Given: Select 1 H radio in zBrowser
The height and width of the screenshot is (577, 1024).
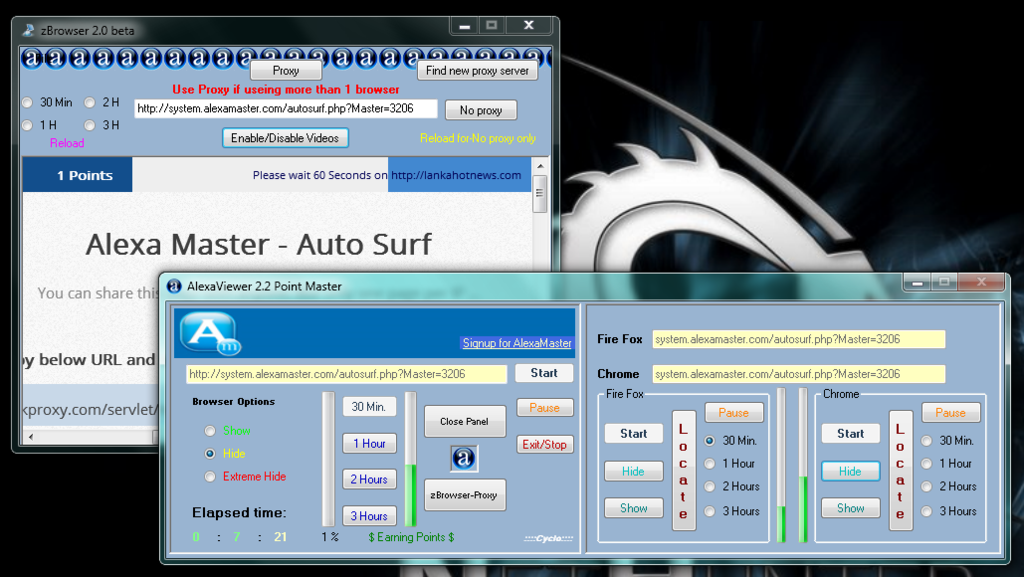Looking at the screenshot, I should click(x=27, y=125).
